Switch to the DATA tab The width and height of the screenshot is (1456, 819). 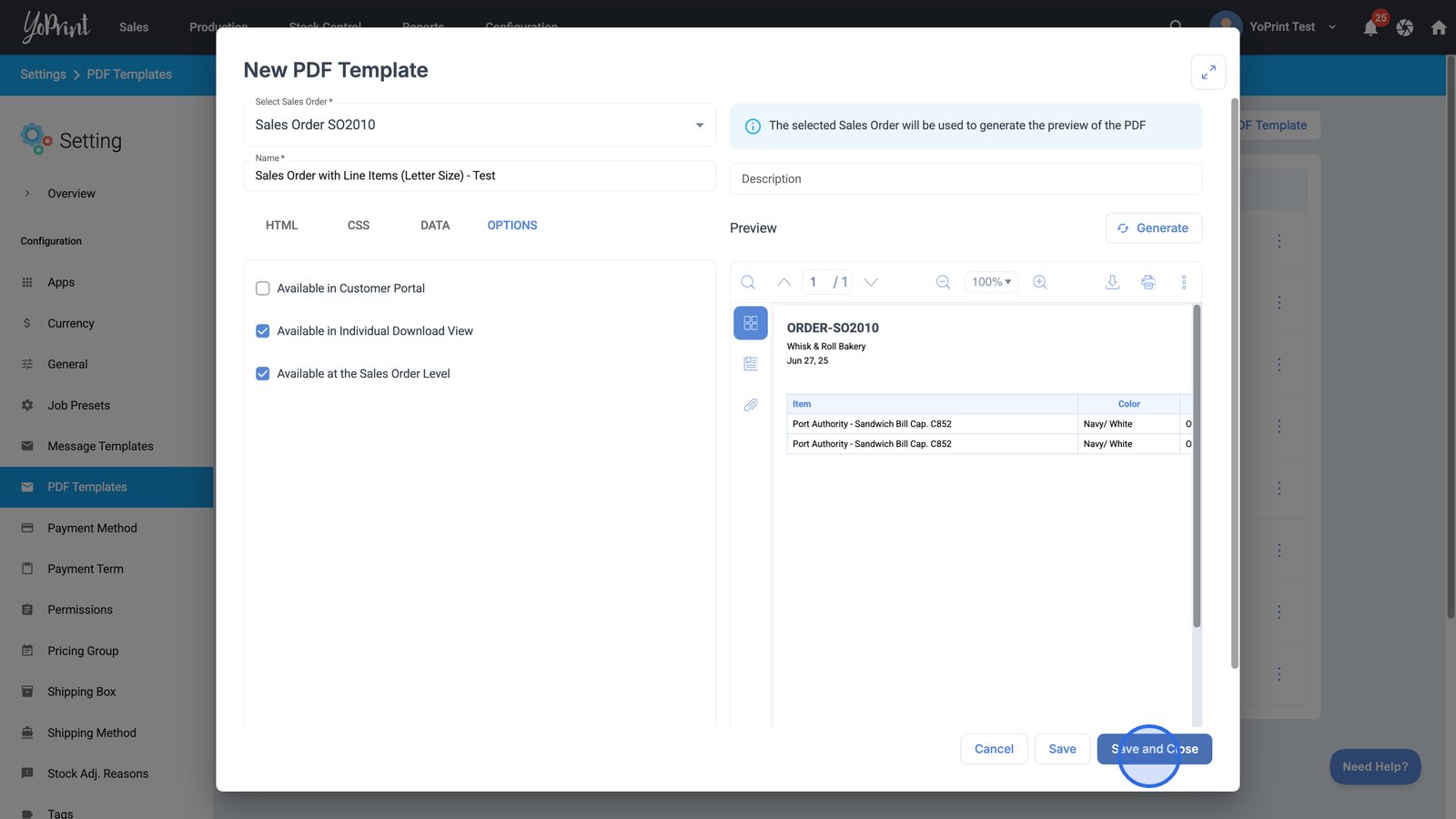click(x=435, y=226)
